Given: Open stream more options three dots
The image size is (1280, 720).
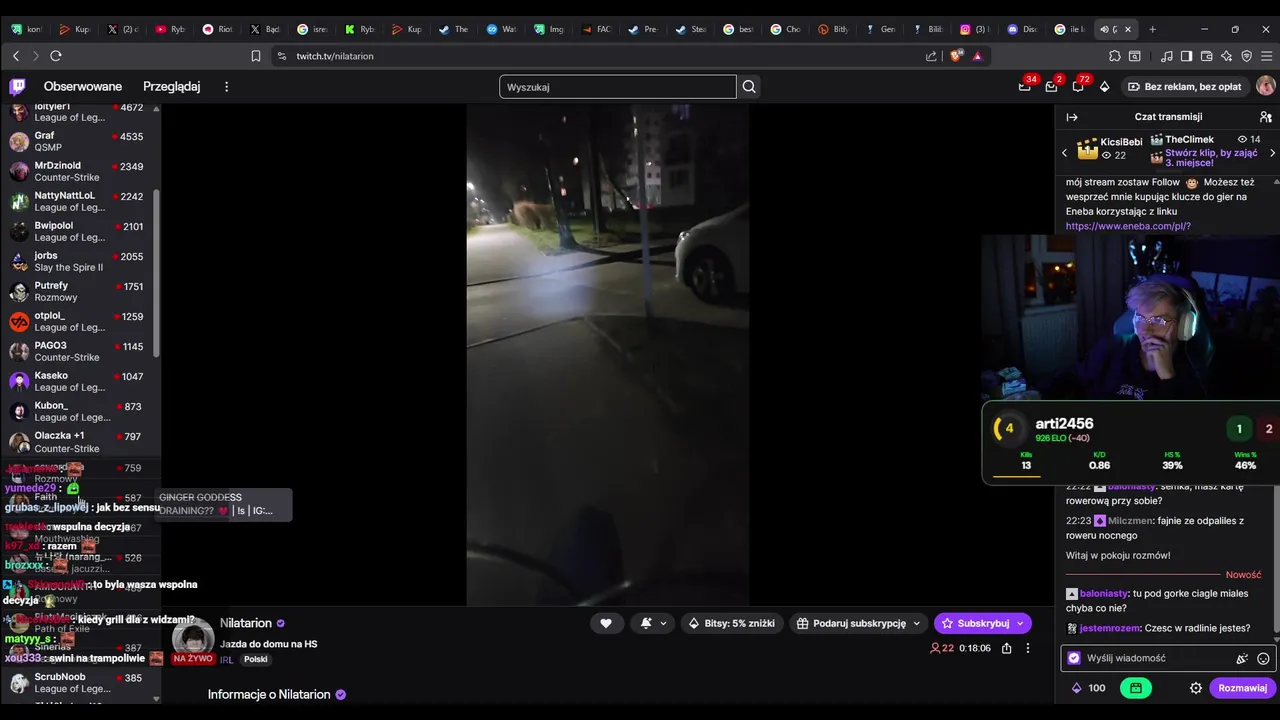Looking at the screenshot, I should [1027, 648].
